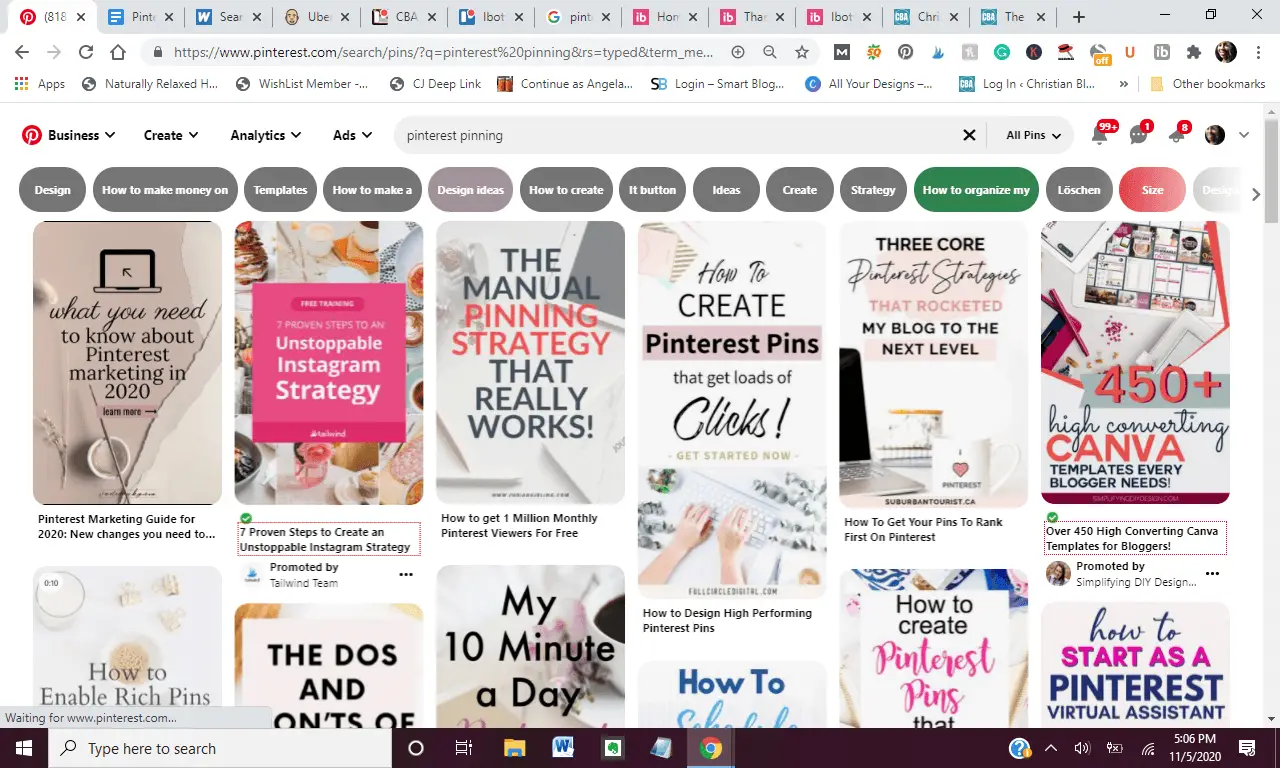This screenshot has width=1280, height=768.
Task: Switch to the Uber tab
Action: (x=317, y=17)
